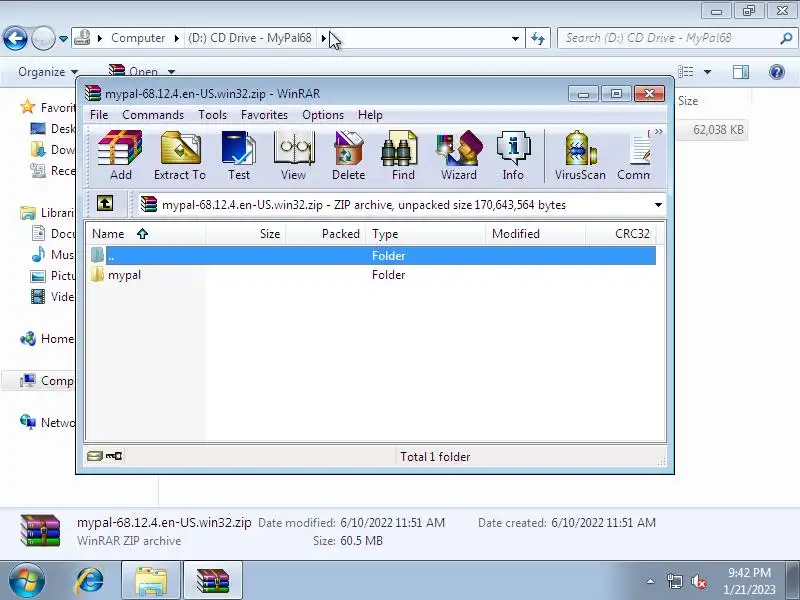The image size is (800, 600).
Task: Click the Extract To toolbar icon
Action: click(180, 156)
